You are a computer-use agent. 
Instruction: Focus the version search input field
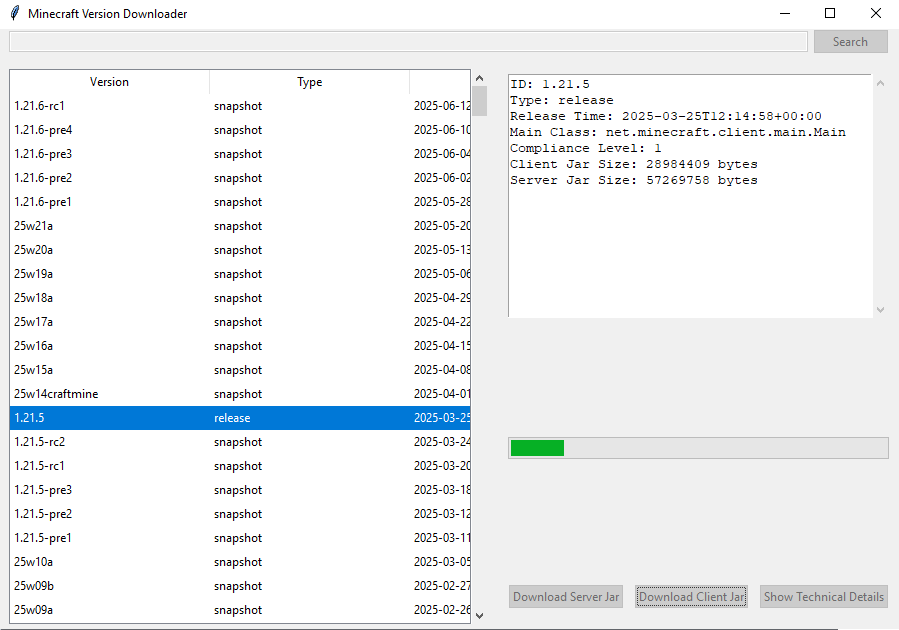[408, 42]
